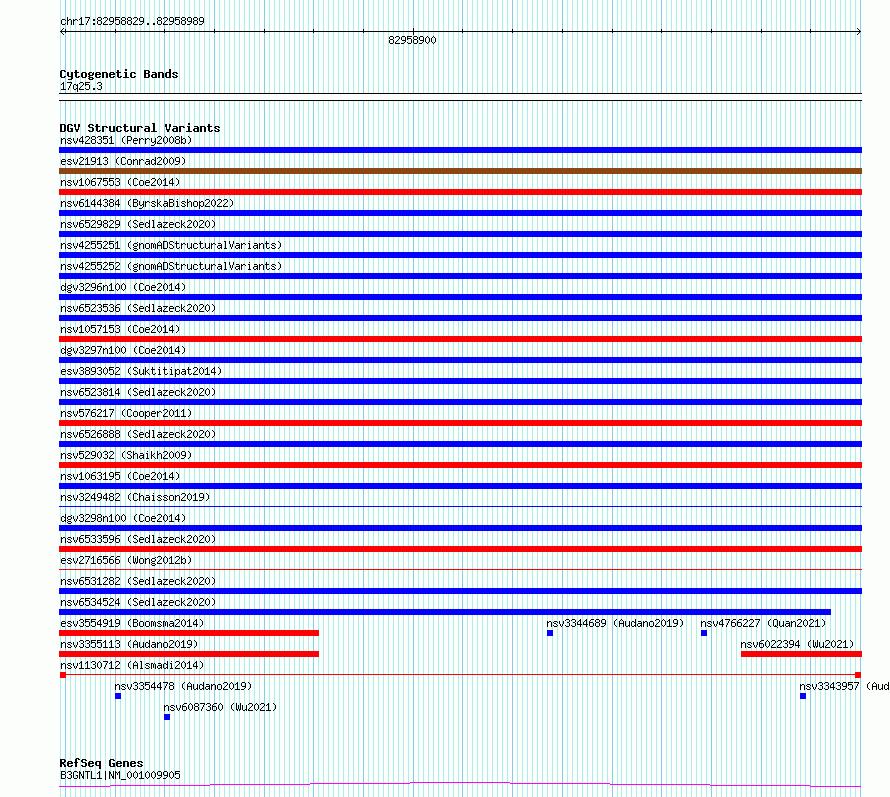Click the 17q25.3 band label
Viewport: 890px width, 797px height.
(x=81, y=86)
